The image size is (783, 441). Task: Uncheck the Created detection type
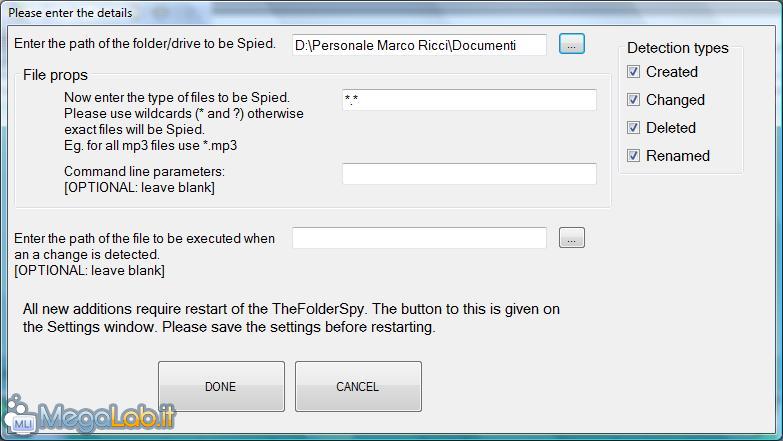coord(633,72)
